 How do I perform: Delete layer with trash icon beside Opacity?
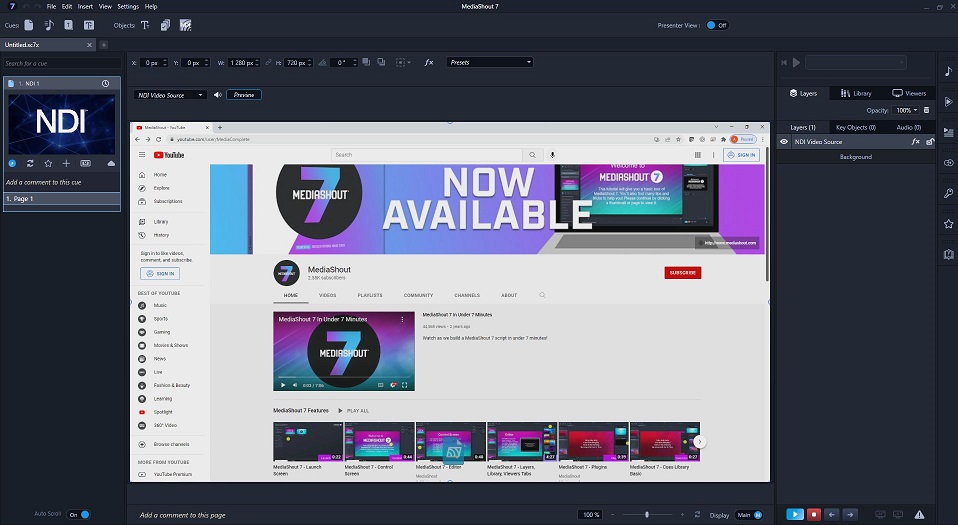pyautogui.click(x=926, y=110)
